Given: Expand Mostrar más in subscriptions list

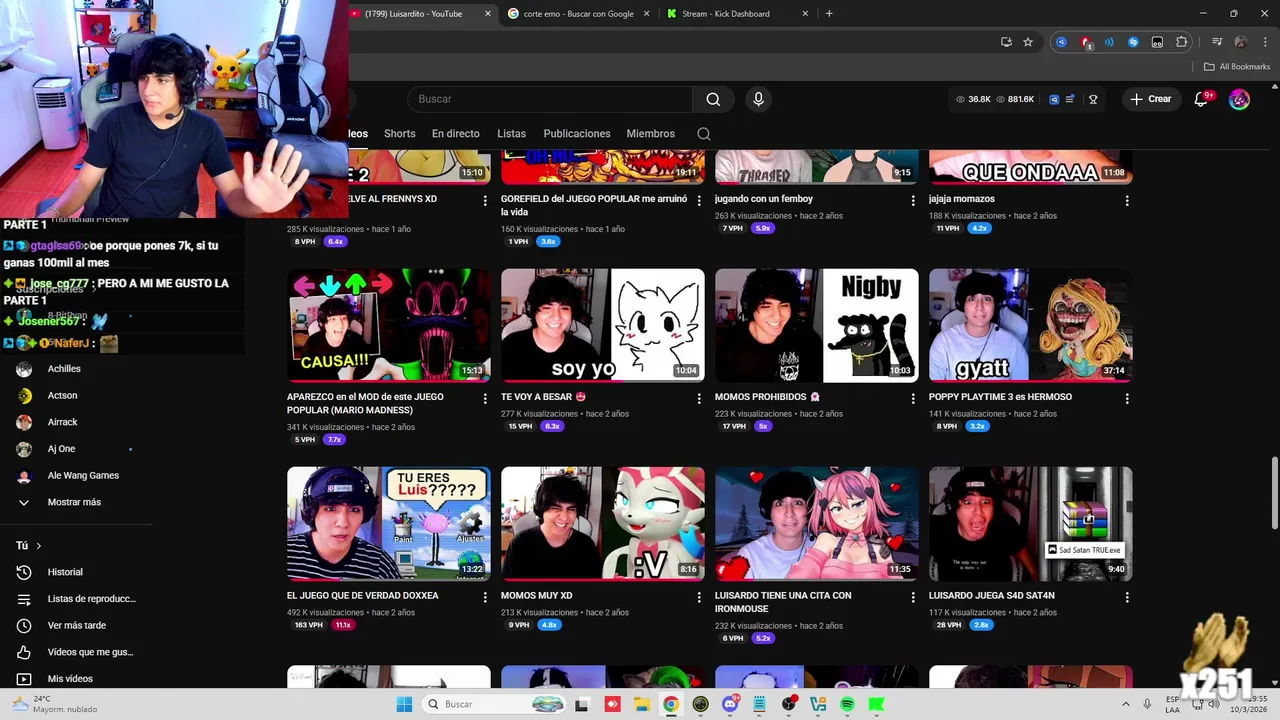Looking at the screenshot, I should (x=75, y=502).
